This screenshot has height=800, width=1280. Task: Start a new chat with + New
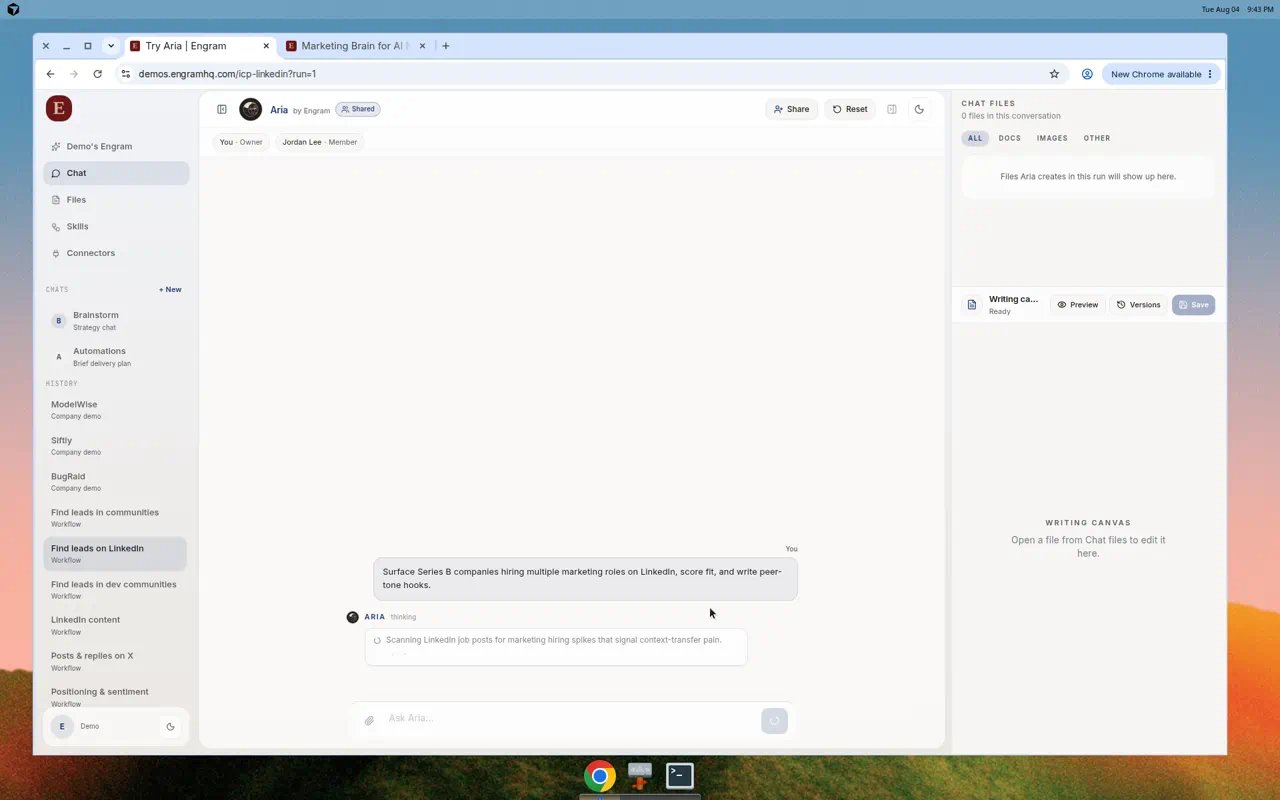pos(170,290)
